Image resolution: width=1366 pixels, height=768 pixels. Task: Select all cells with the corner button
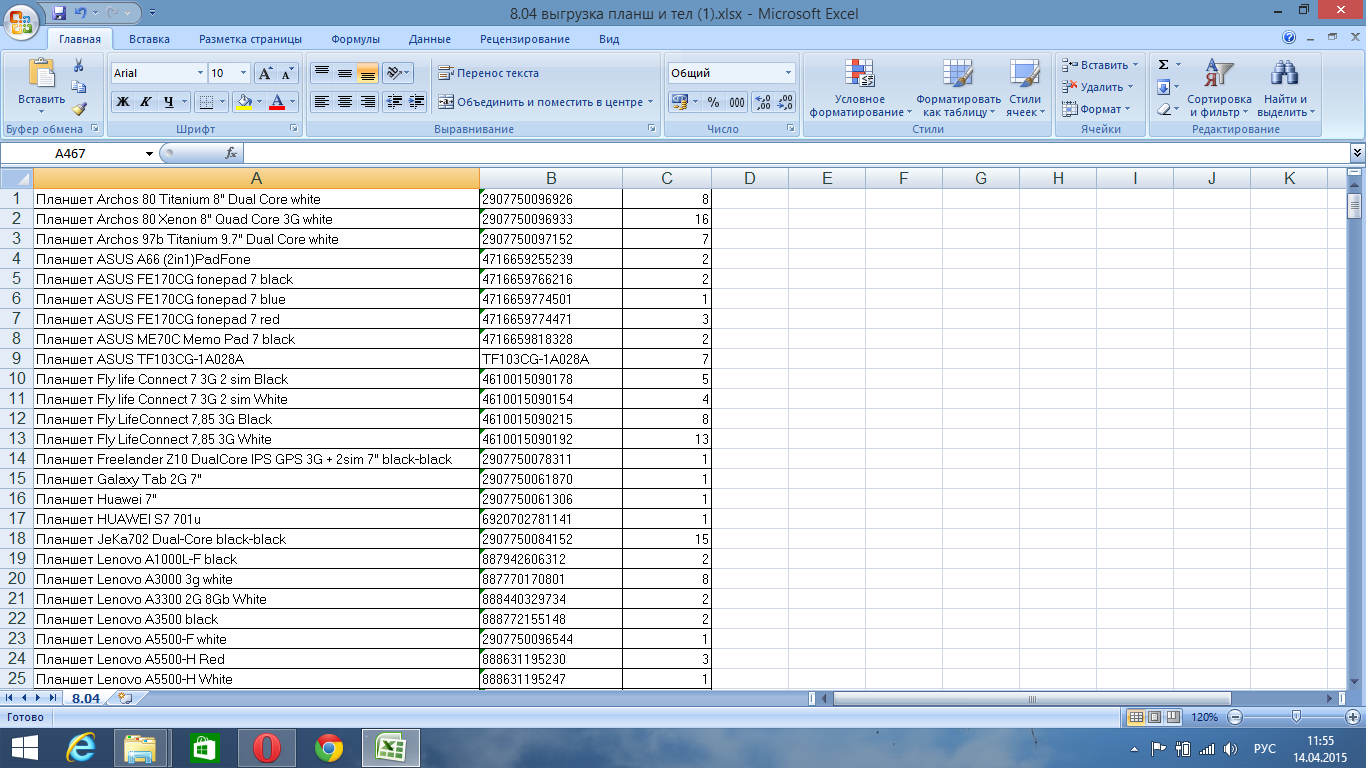pos(17,178)
